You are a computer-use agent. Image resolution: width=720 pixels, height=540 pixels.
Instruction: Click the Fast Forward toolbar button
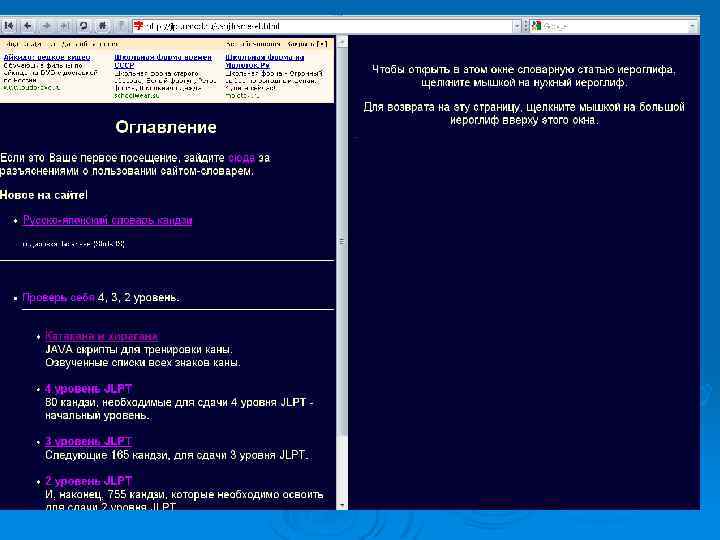[65, 26]
